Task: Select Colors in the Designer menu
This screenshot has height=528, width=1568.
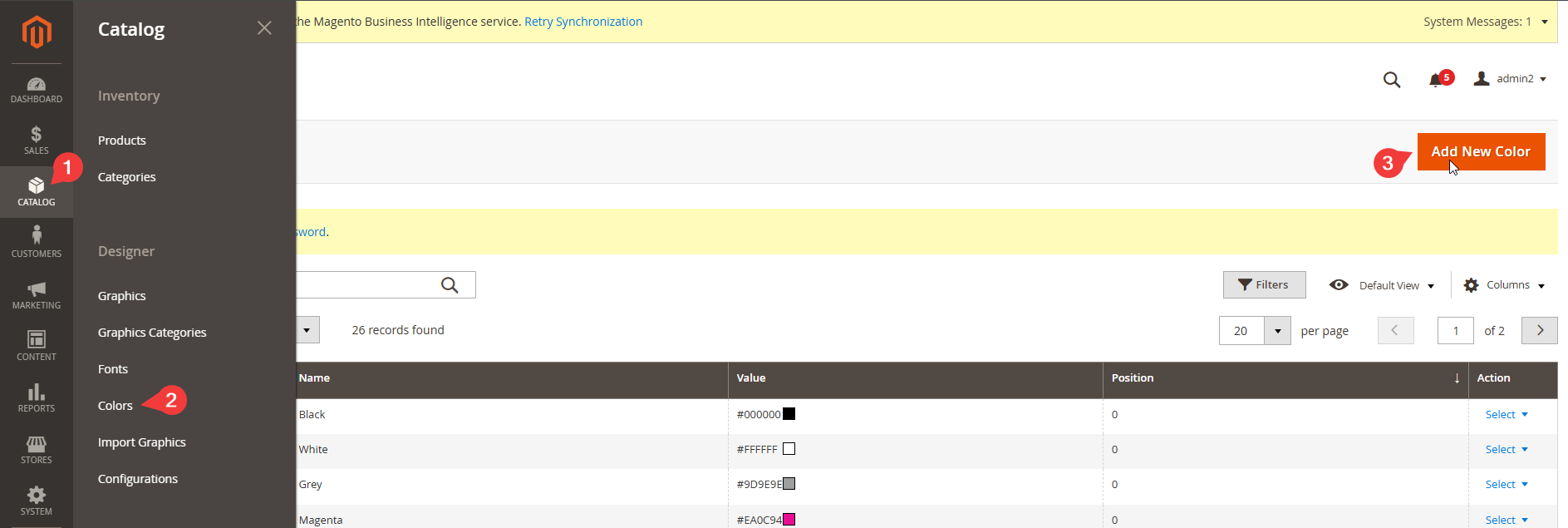Action: point(116,406)
